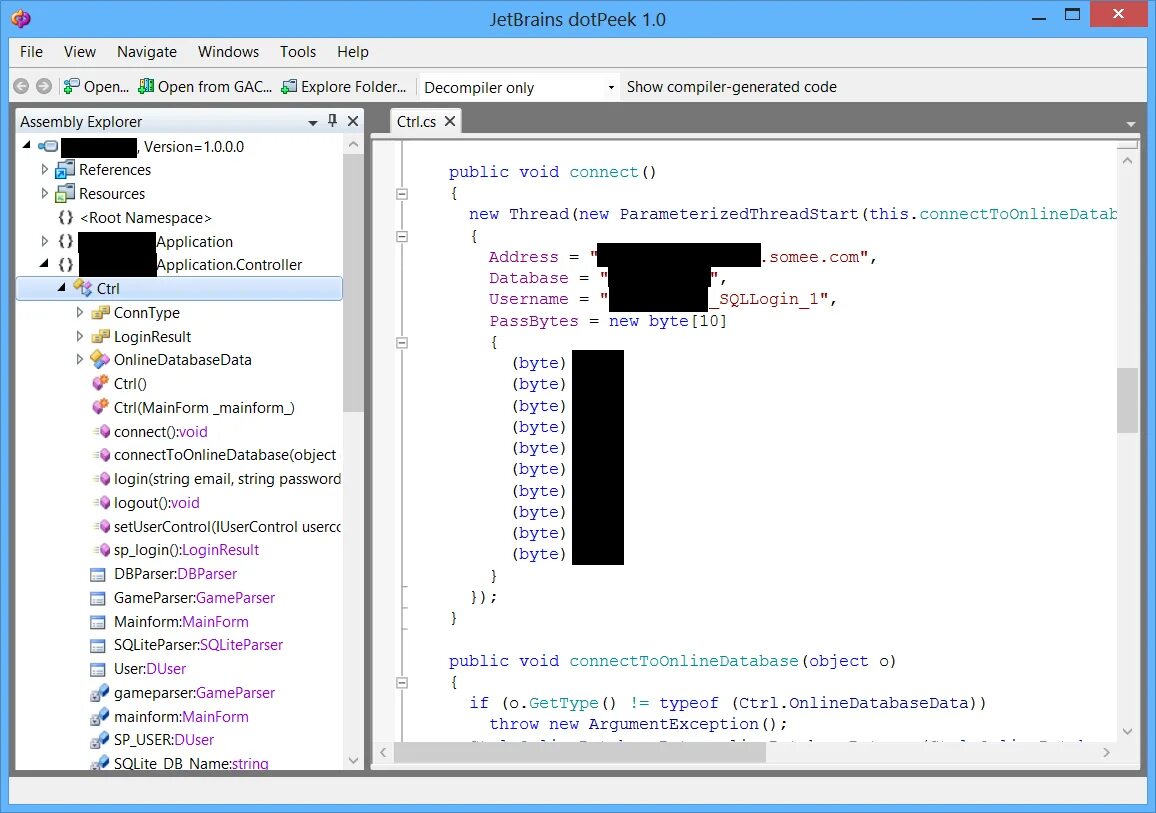1156x813 pixels.
Task: Click the References folder icon
Action: click(x=65, y=170)
